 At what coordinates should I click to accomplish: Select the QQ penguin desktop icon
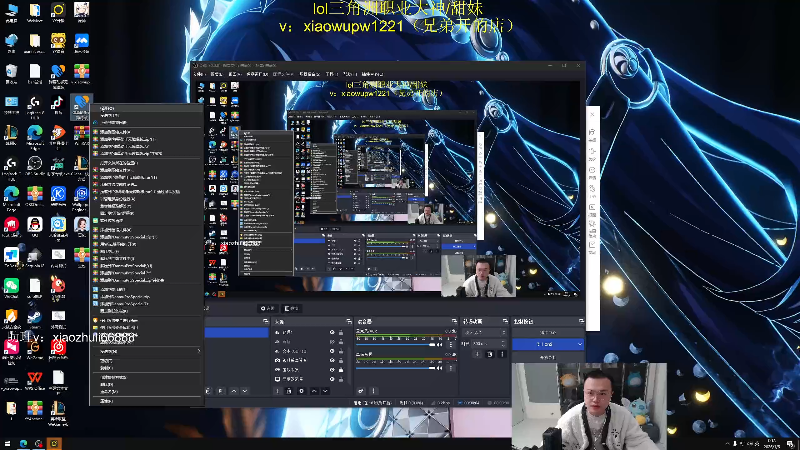coord(34,227)
